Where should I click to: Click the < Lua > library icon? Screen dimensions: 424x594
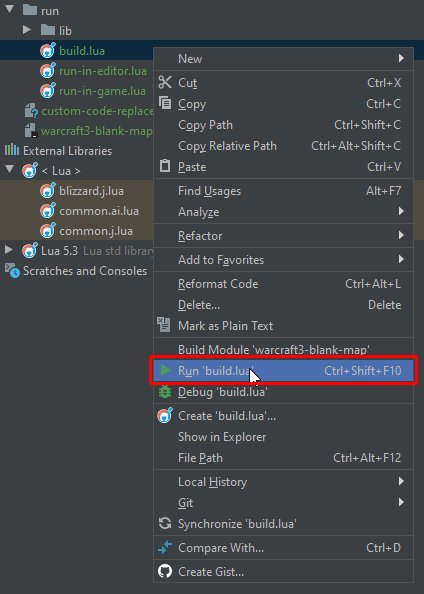tap(30, 170)
